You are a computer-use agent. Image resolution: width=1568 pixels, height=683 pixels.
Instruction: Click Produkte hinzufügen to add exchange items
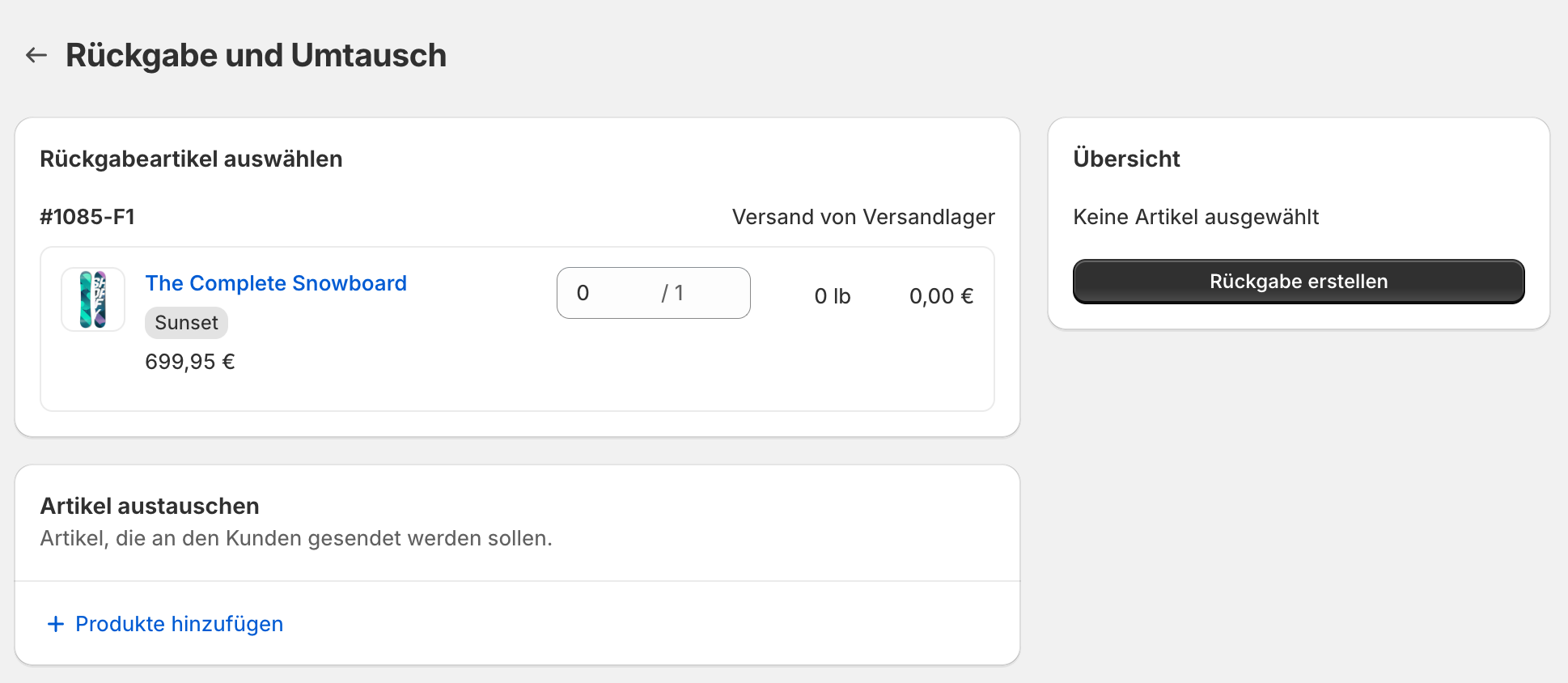click(x=178, y=624)
